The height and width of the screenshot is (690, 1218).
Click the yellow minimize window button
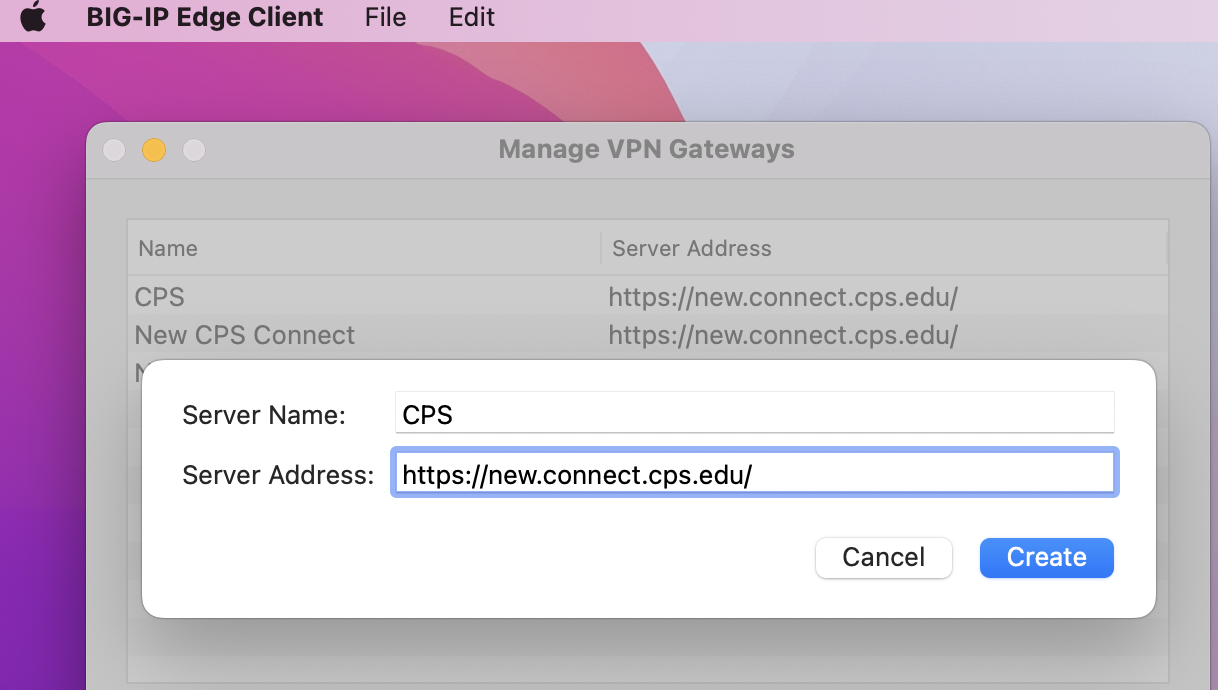154,150
